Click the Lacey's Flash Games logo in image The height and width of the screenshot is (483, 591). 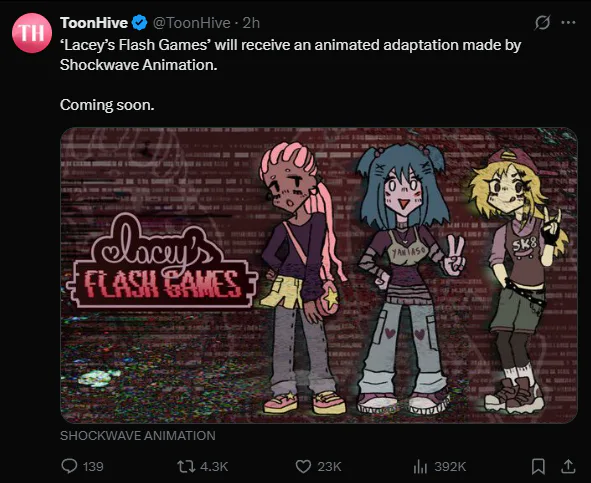click(162, 261)
